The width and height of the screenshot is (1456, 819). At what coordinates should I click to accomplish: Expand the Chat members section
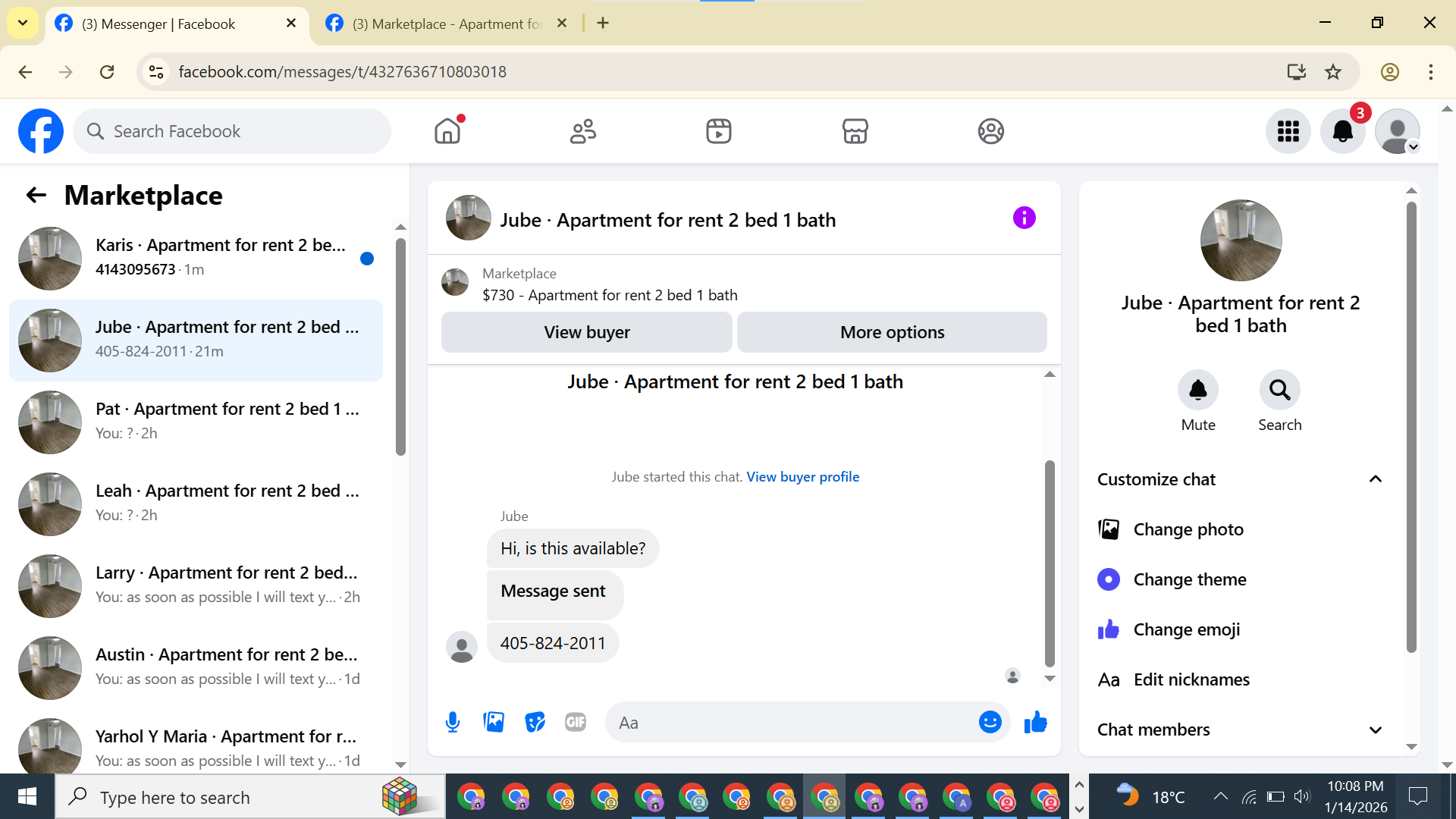(1375, 730)
